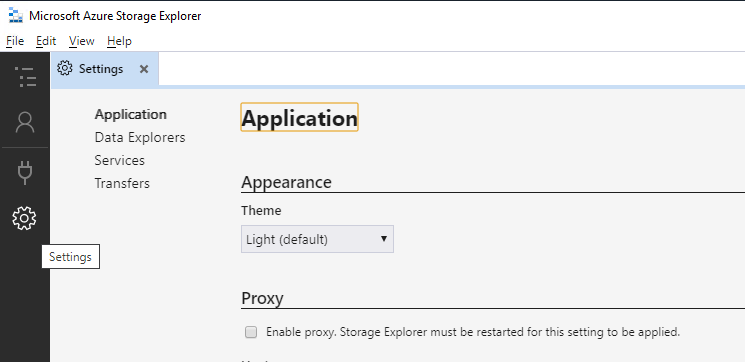Select the Services settings category
The image size is (745, 362).
(119, 160)
